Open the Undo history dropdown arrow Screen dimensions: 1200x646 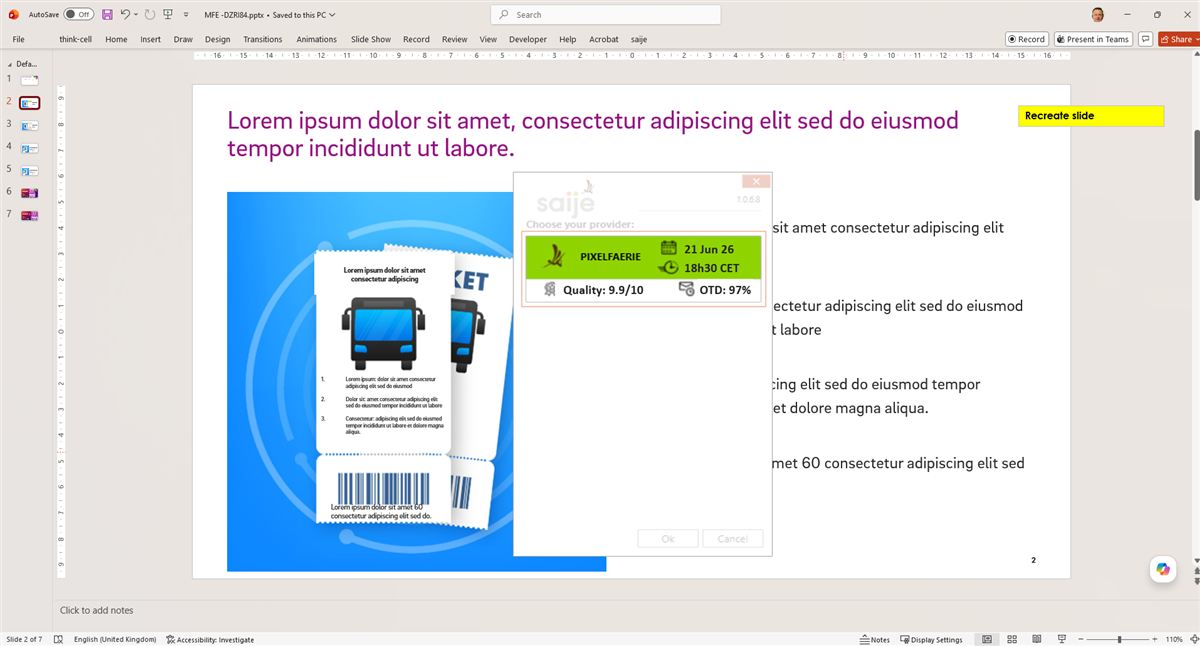(136, 15)
